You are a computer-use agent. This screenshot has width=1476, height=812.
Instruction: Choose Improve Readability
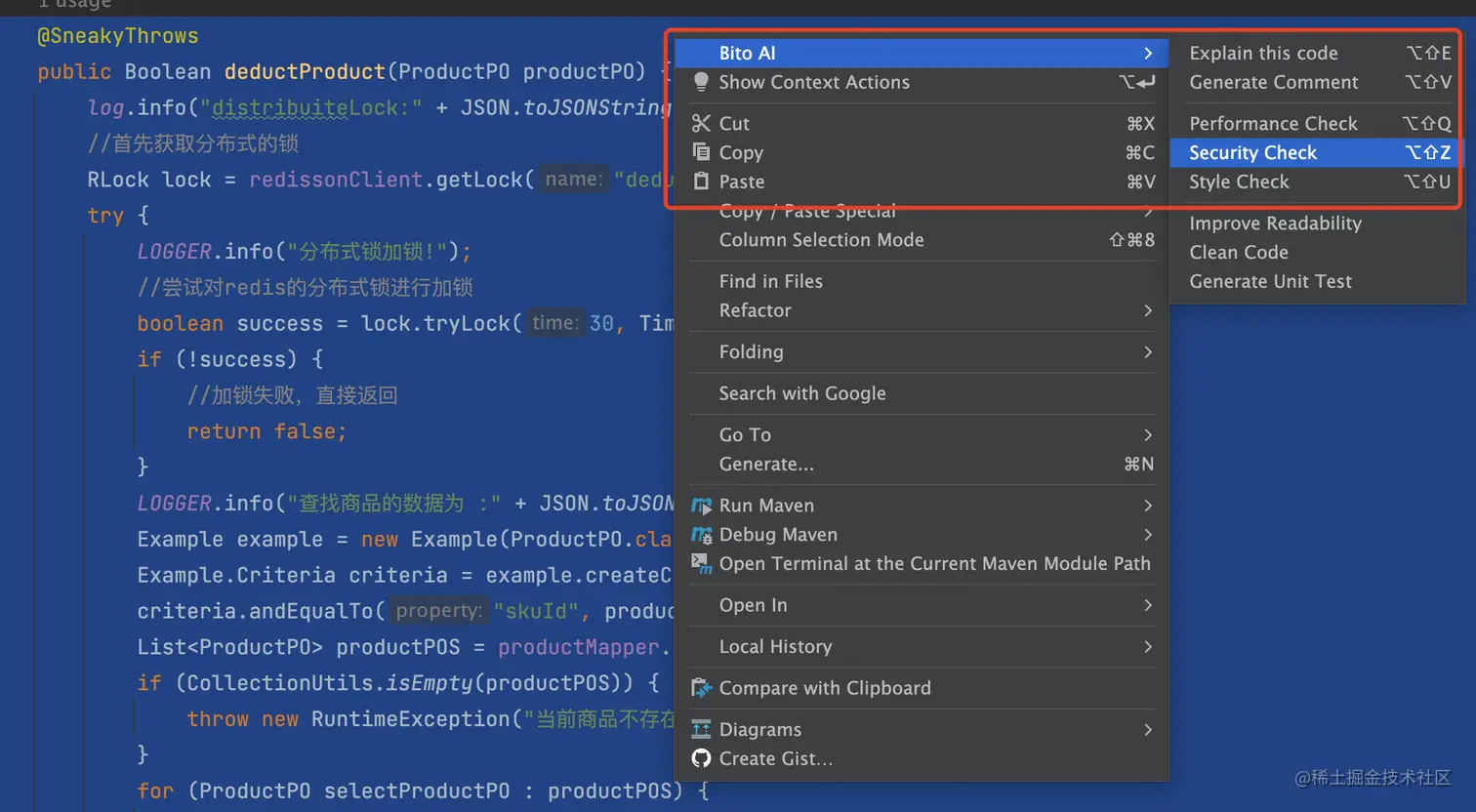(x=1318, y=223)
